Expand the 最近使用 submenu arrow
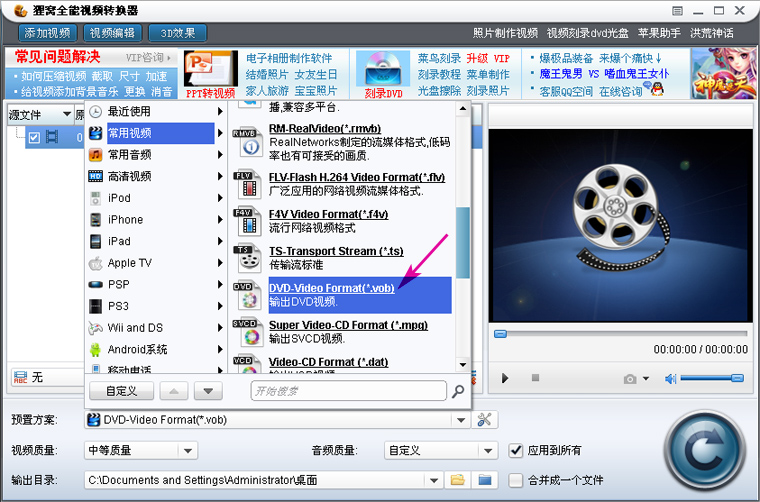Image resolution: width=760 pixels, height=502 pixels. tap(220, 111)
